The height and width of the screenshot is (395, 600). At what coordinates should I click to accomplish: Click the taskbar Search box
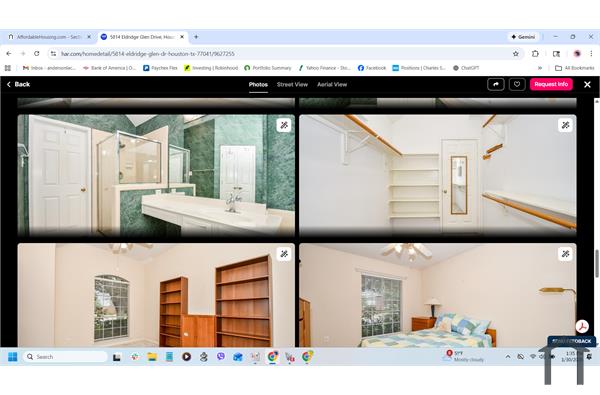point(65,357)
